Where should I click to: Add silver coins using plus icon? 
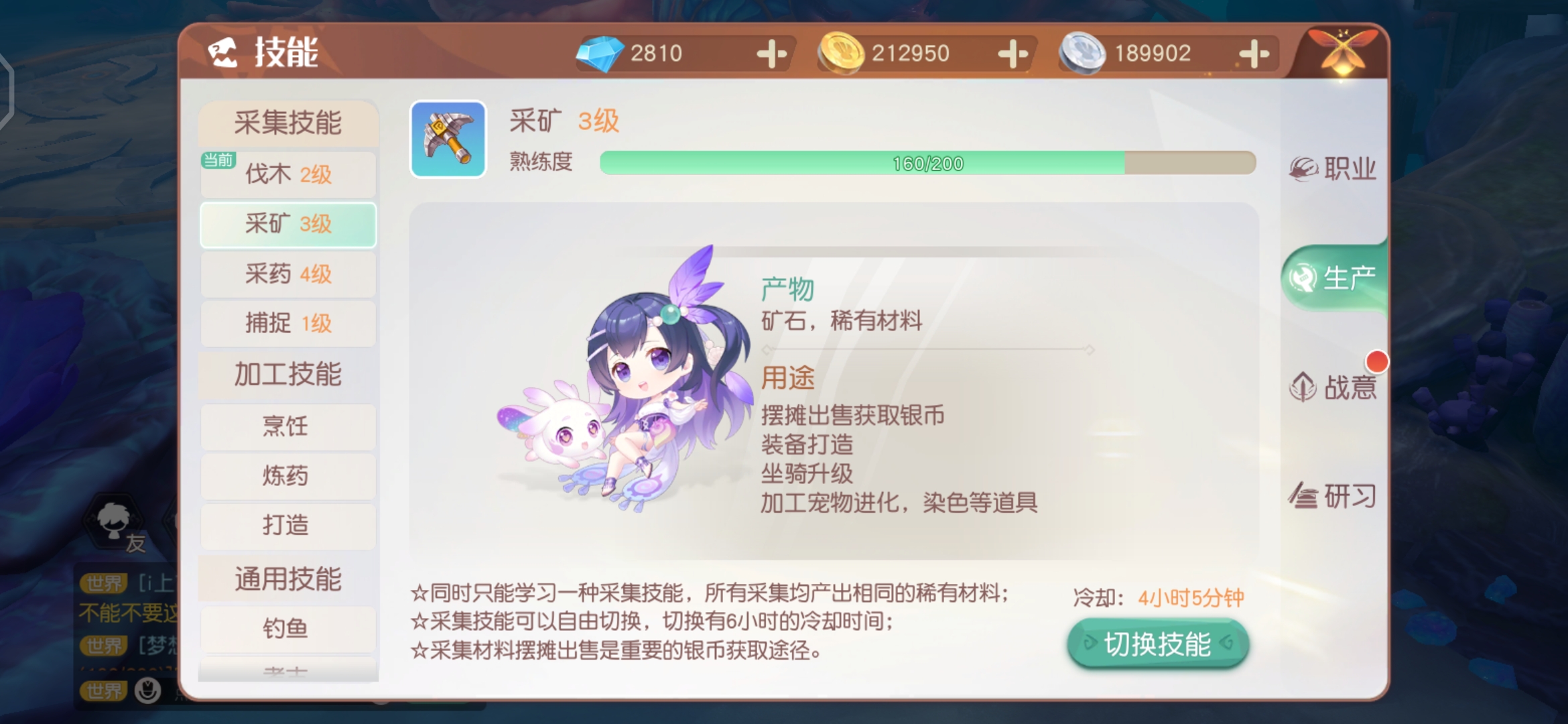click(x=1254, y=54)
